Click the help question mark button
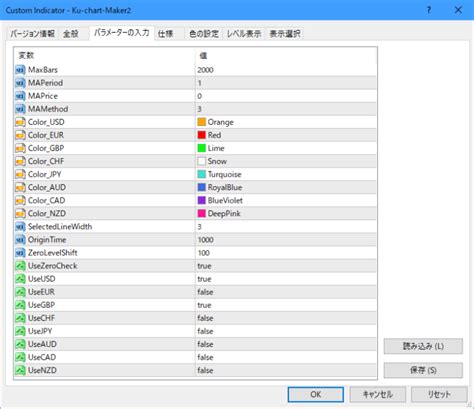 pos(429,10)
